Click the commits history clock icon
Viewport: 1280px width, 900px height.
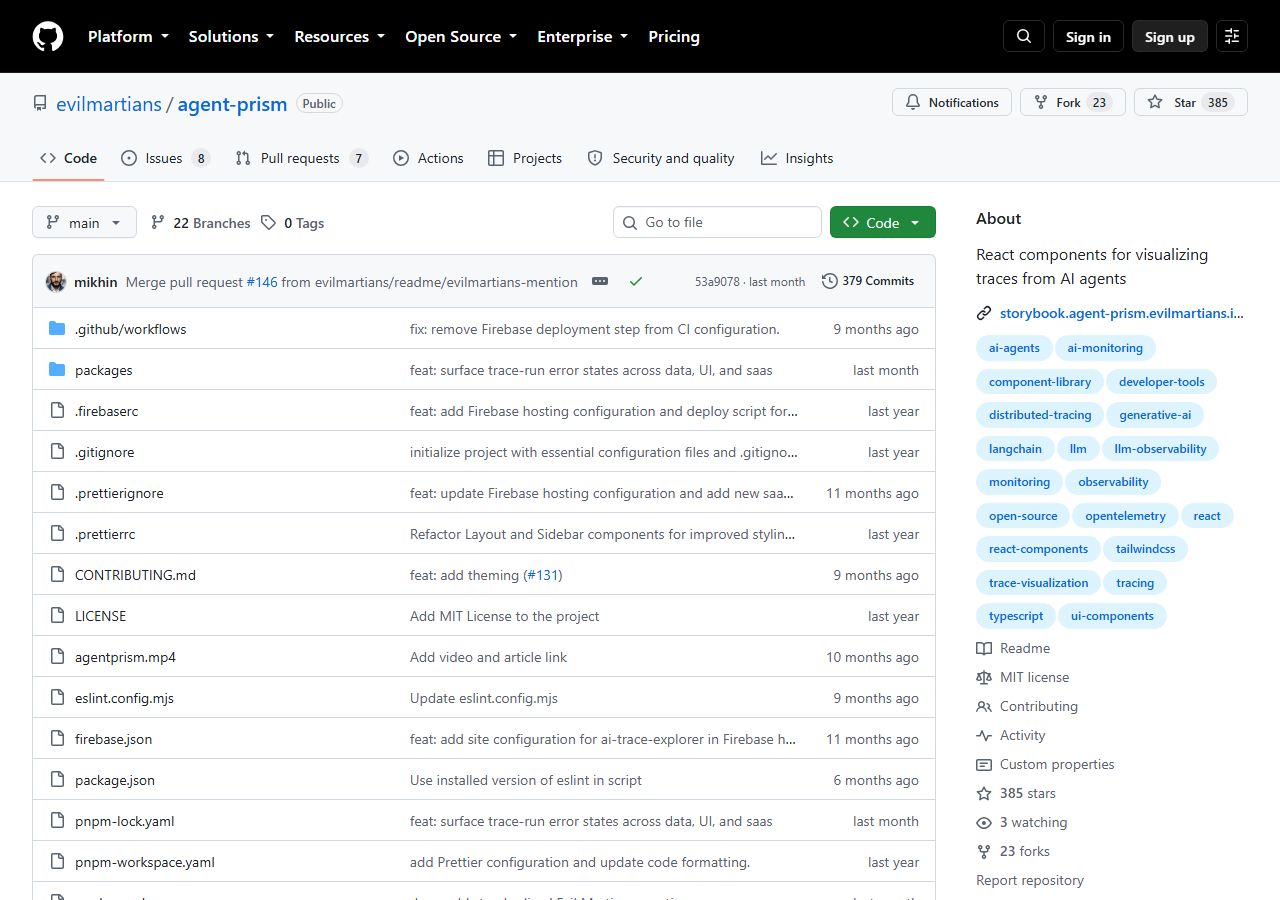tap(830, 281)
